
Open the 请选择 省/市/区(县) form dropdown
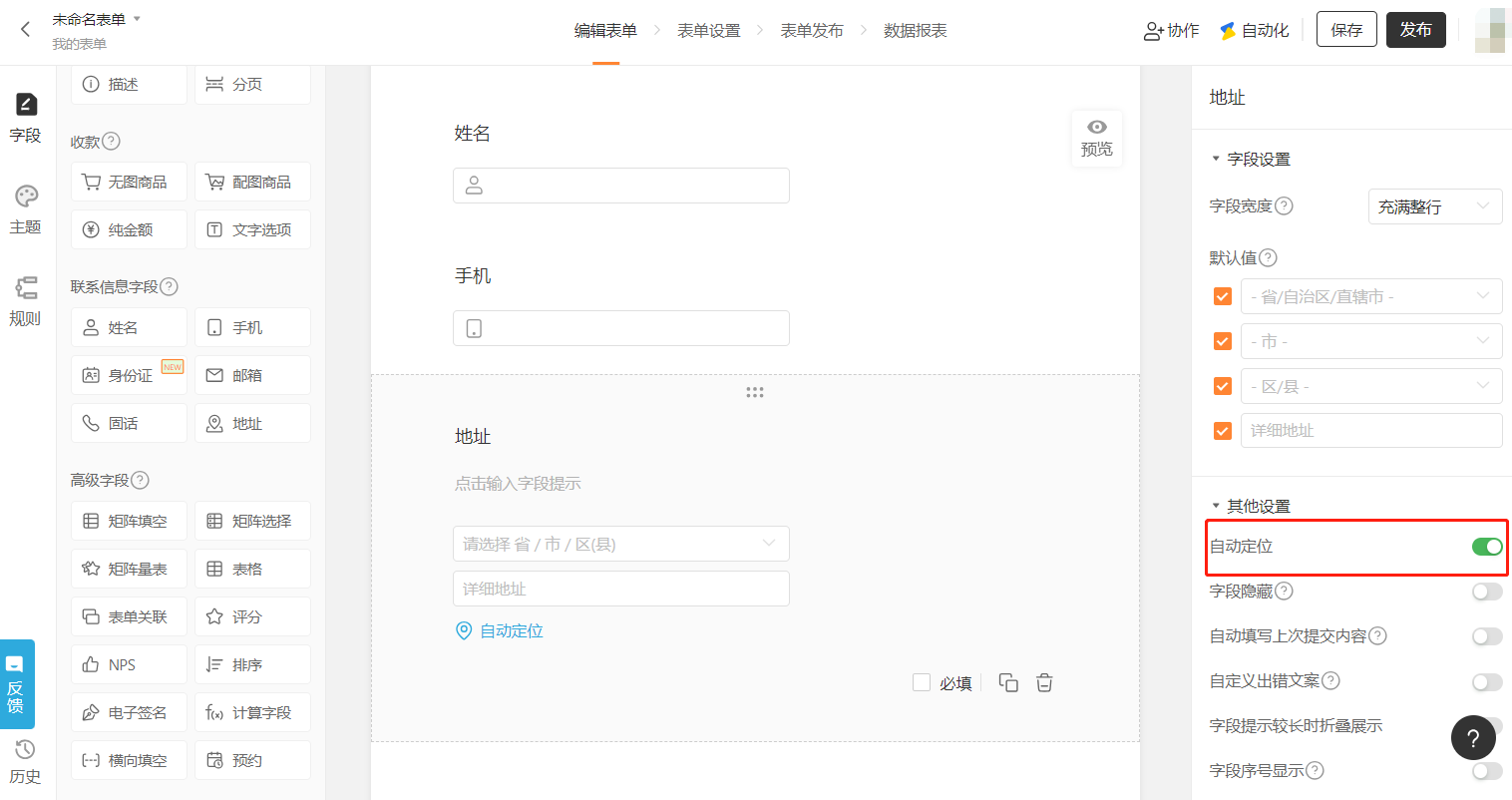(x=621, y=544)
